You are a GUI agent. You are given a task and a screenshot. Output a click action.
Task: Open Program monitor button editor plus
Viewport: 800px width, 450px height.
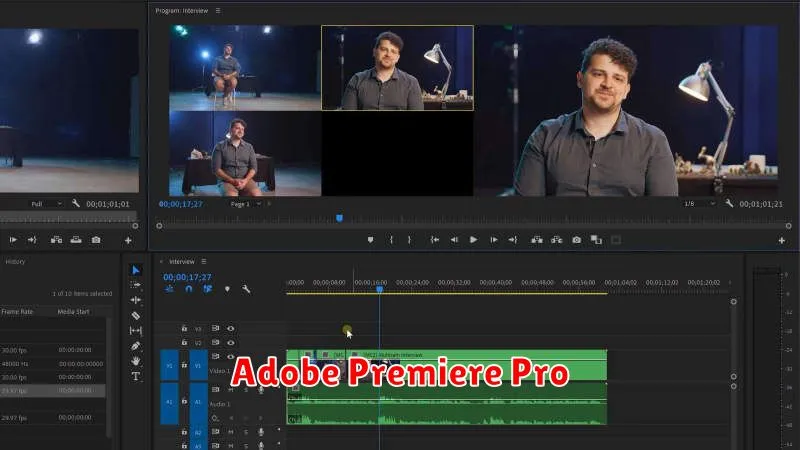point(782,240)
